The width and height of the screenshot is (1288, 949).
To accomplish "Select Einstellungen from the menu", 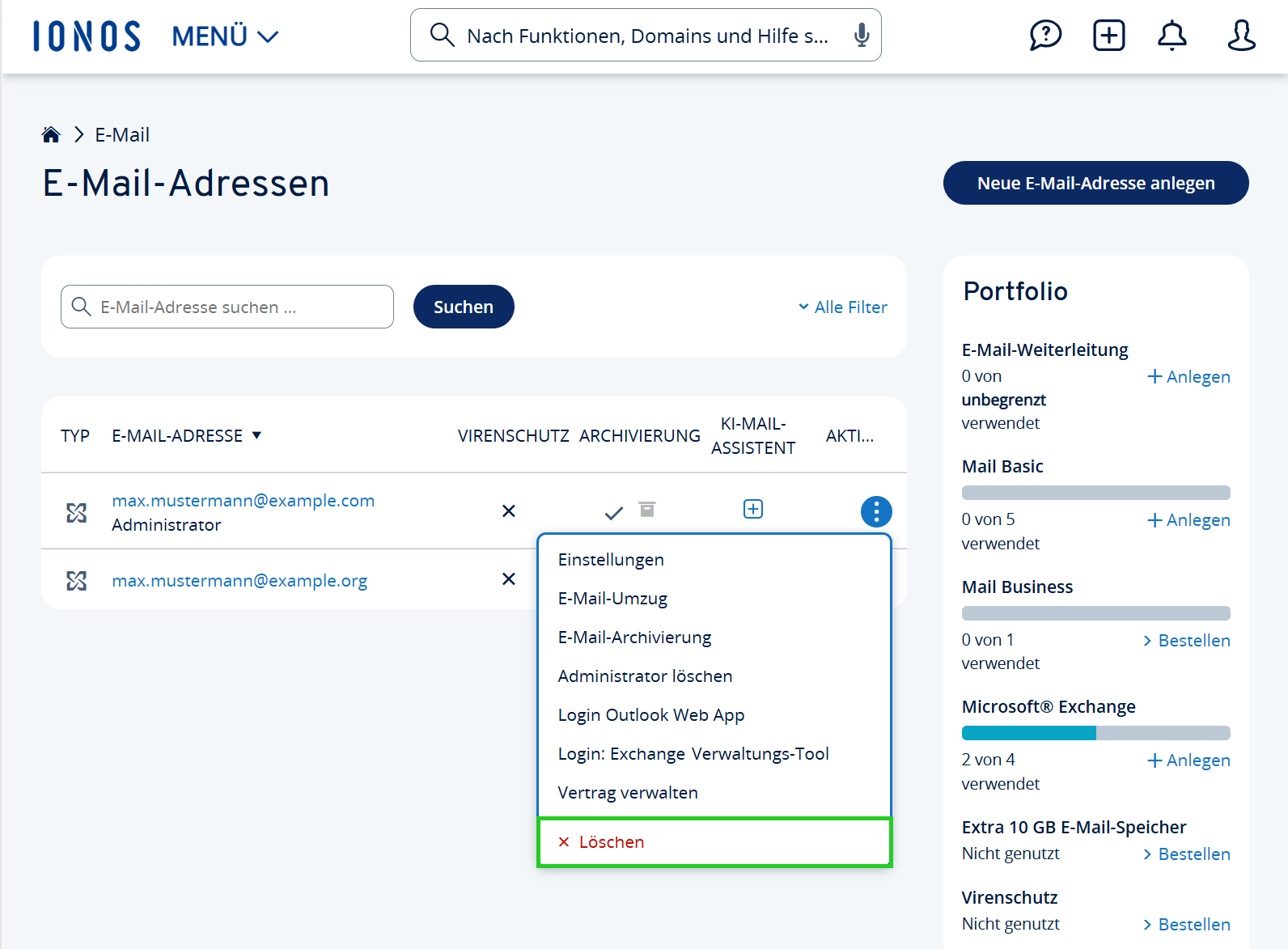I will [x=714, y=560].
